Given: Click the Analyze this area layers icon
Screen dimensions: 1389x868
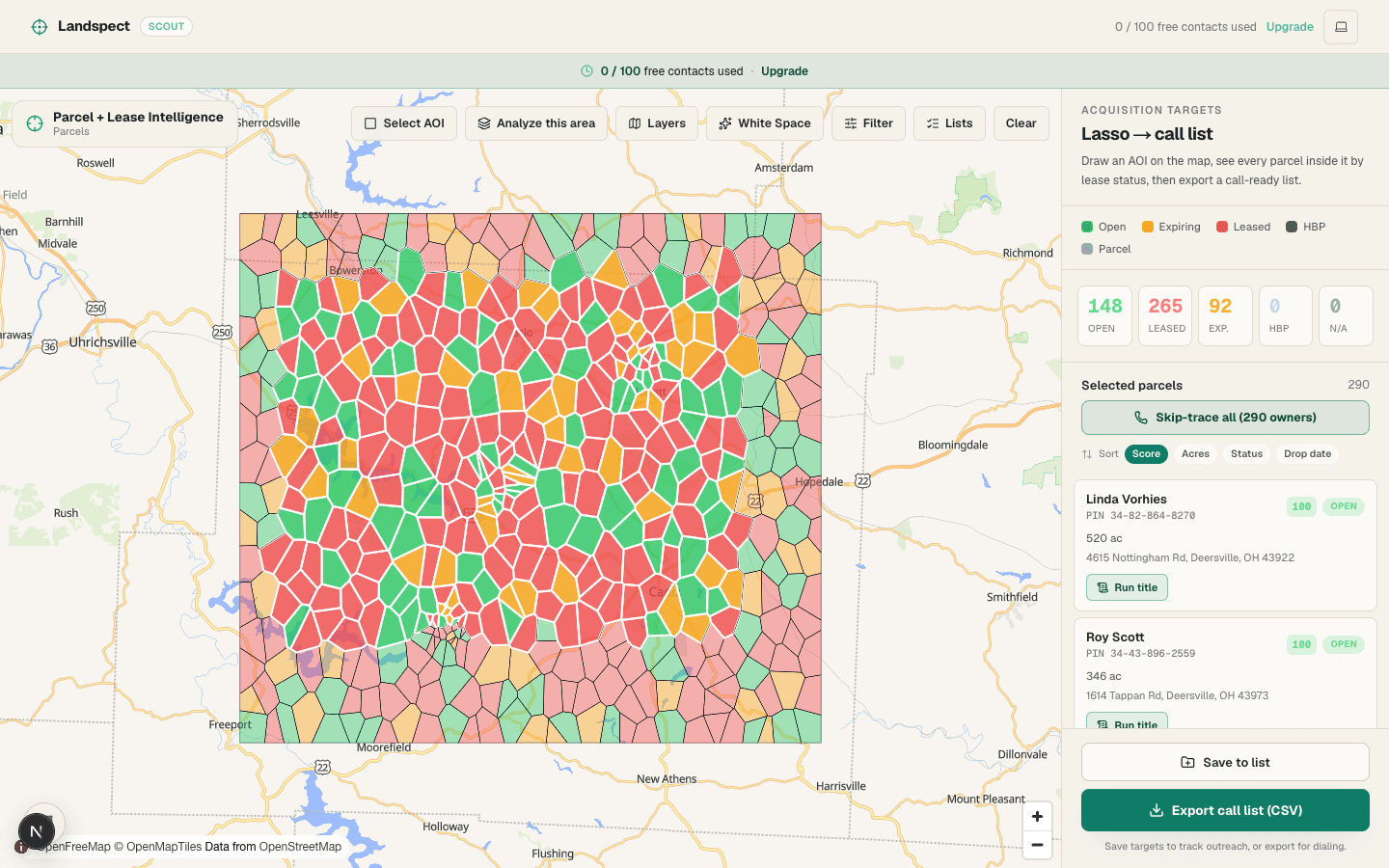Looking at the screenshot, I should 484,123.
